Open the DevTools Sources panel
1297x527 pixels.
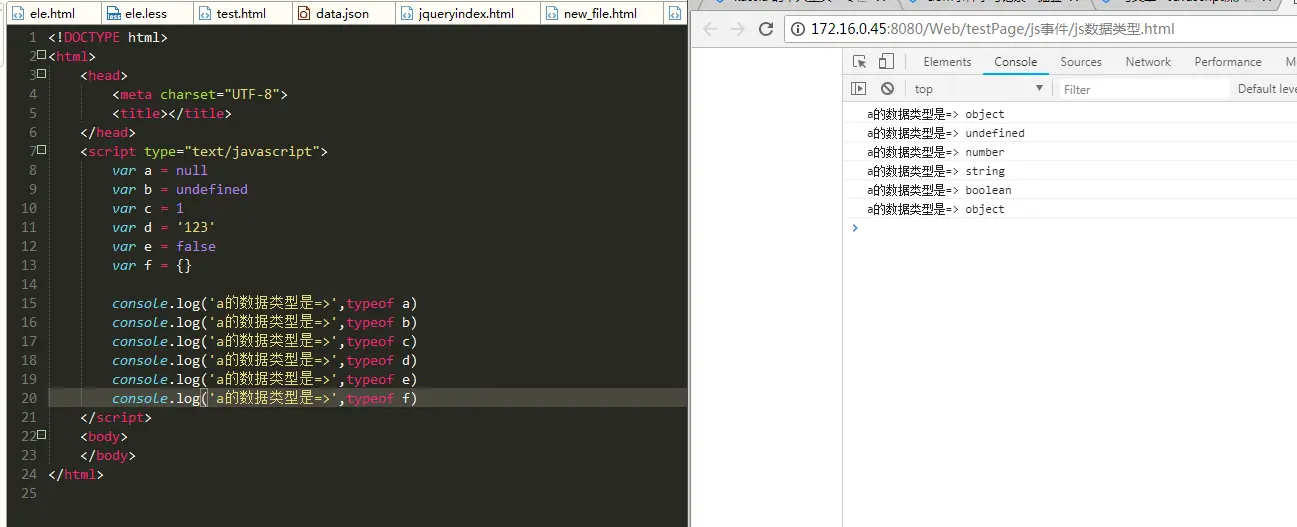1081,62
